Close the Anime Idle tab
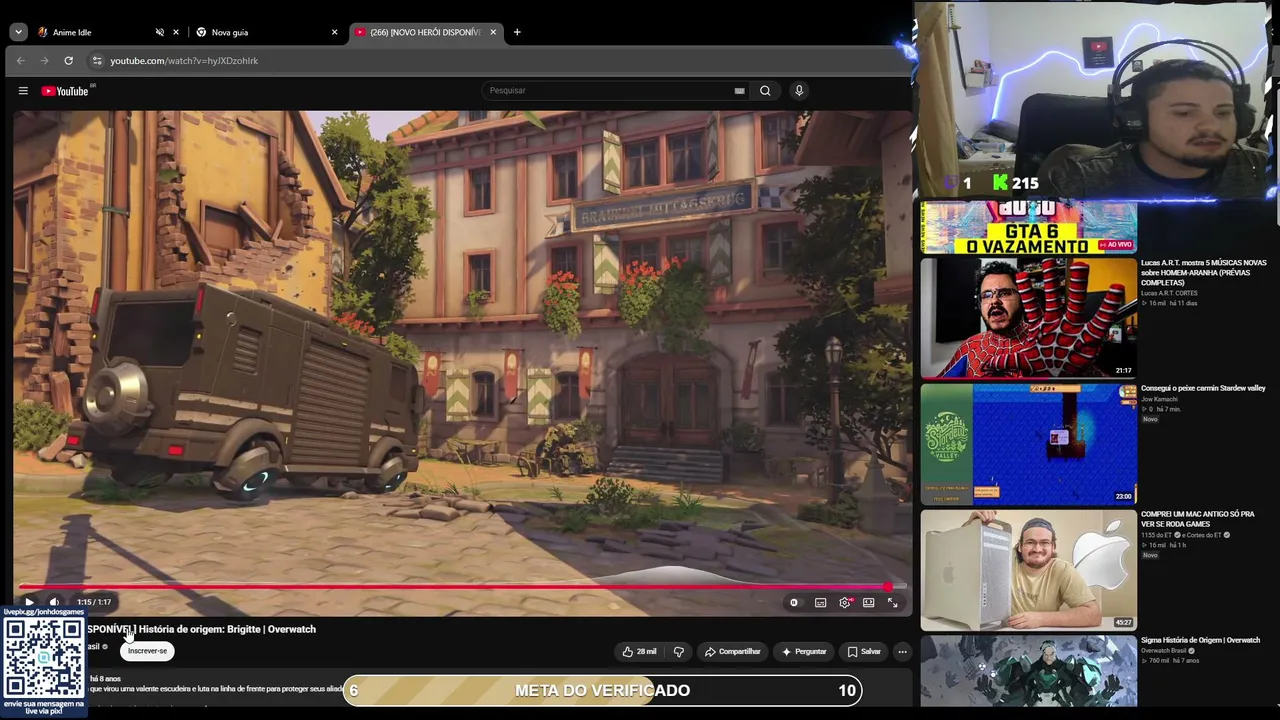The width and height of the screenshot is (1280, 720). [176, 32]
